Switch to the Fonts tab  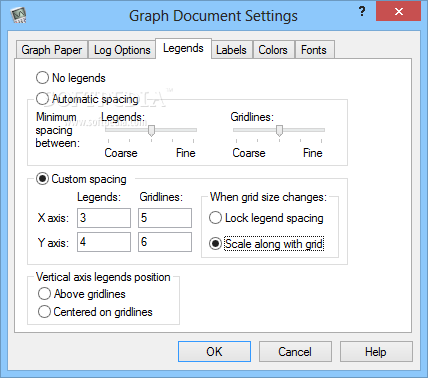(x=314, y=50)
